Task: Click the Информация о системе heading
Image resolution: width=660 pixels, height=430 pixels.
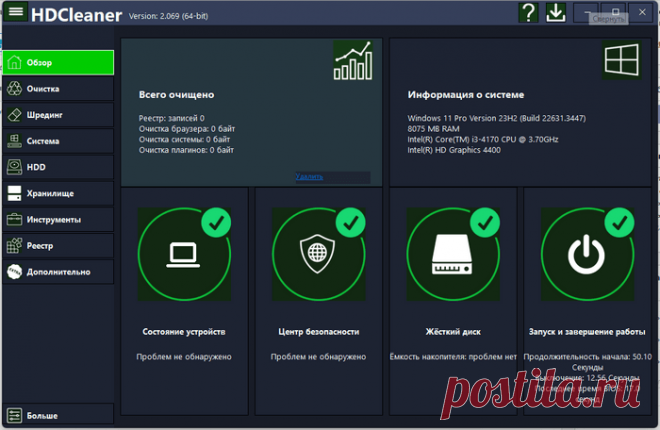Action: (466, 95)
